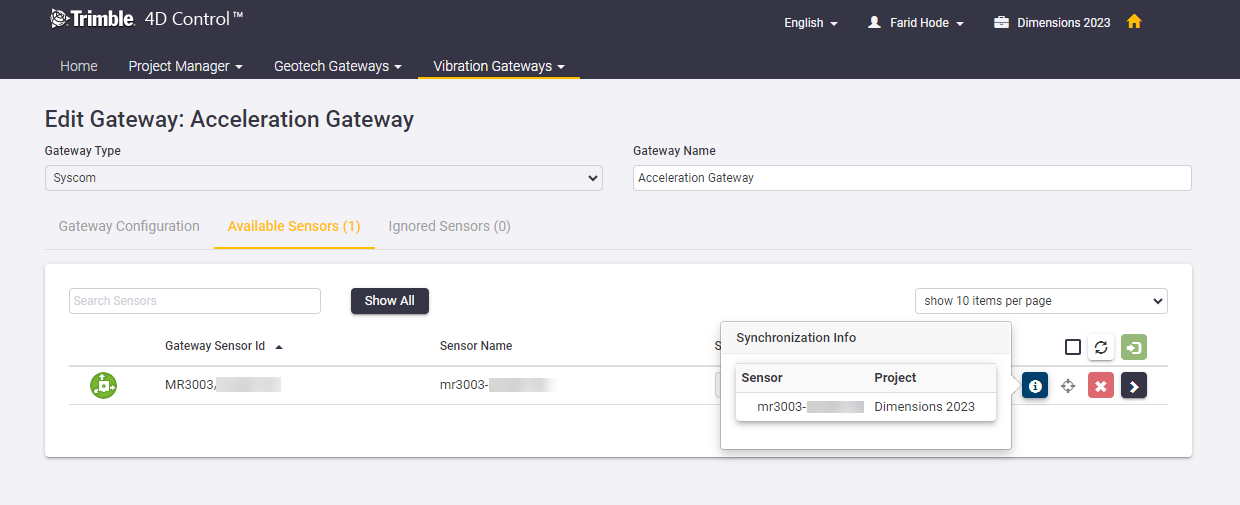The height and width of the screenshot is (505, 1240).
Task: Click the refresh sensors icon button
Action: click(x=1101, y=347)
